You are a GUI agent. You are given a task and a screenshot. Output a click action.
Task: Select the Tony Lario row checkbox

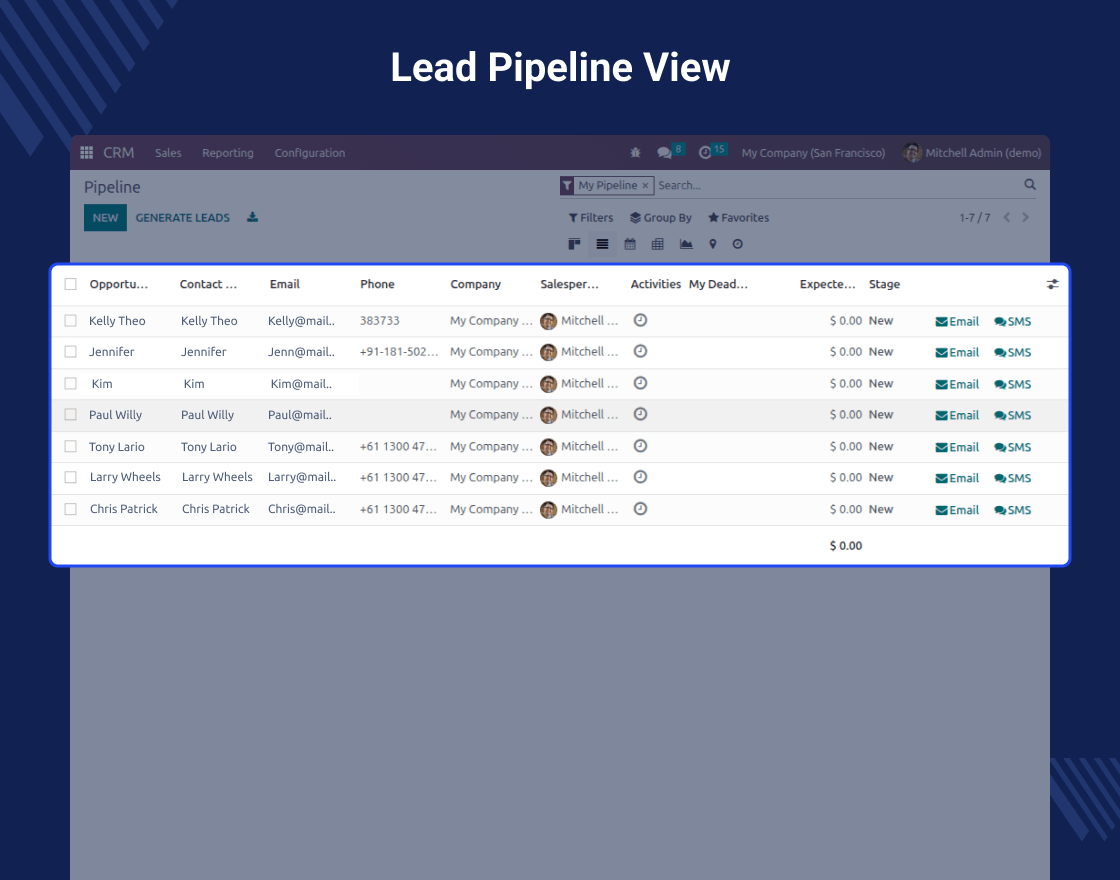coord(71,446)
